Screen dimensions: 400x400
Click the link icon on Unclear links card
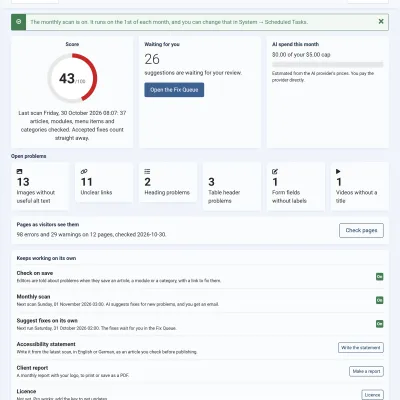[84, 171]
